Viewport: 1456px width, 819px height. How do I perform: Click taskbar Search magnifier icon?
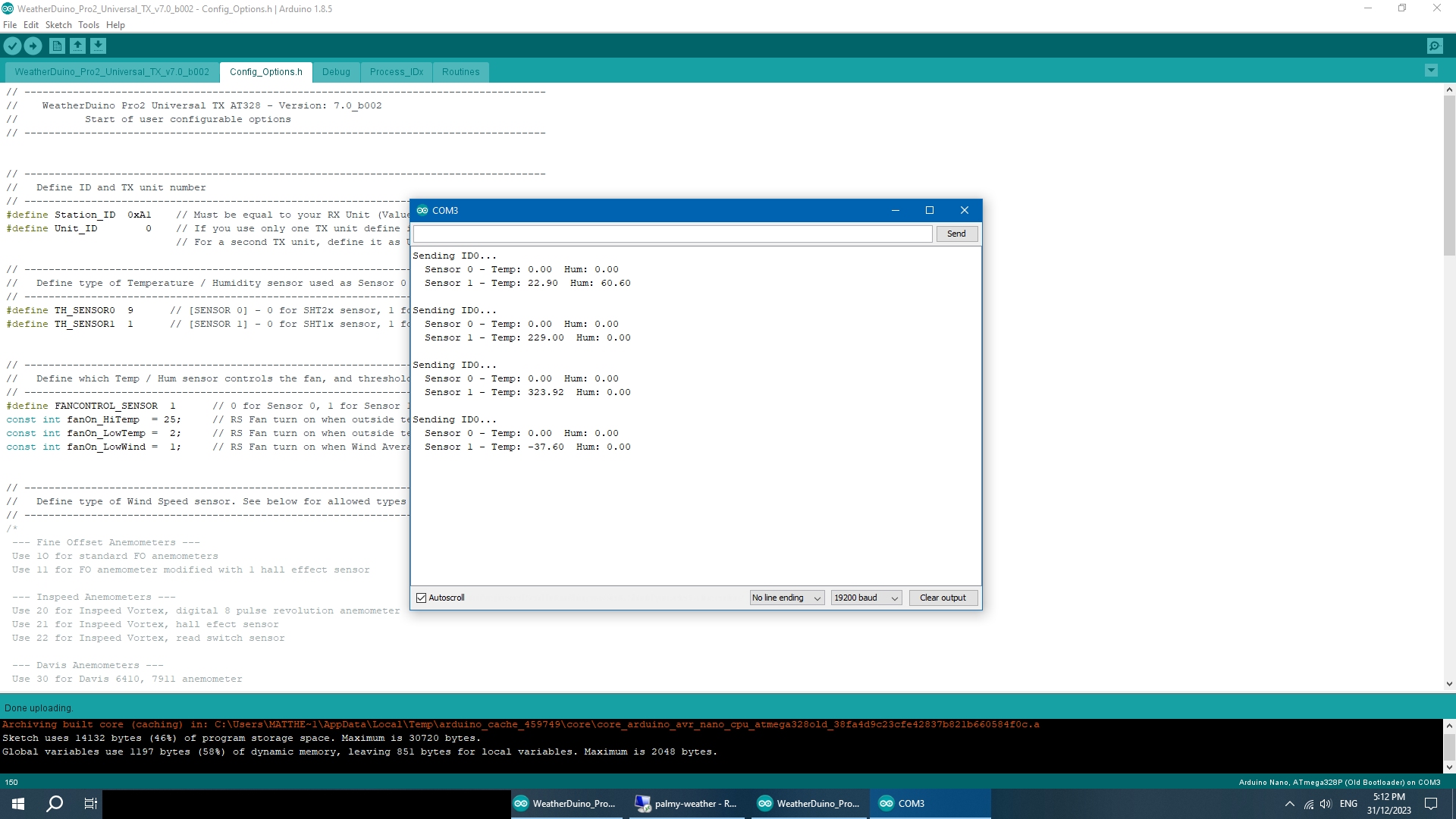click(55, 804)
